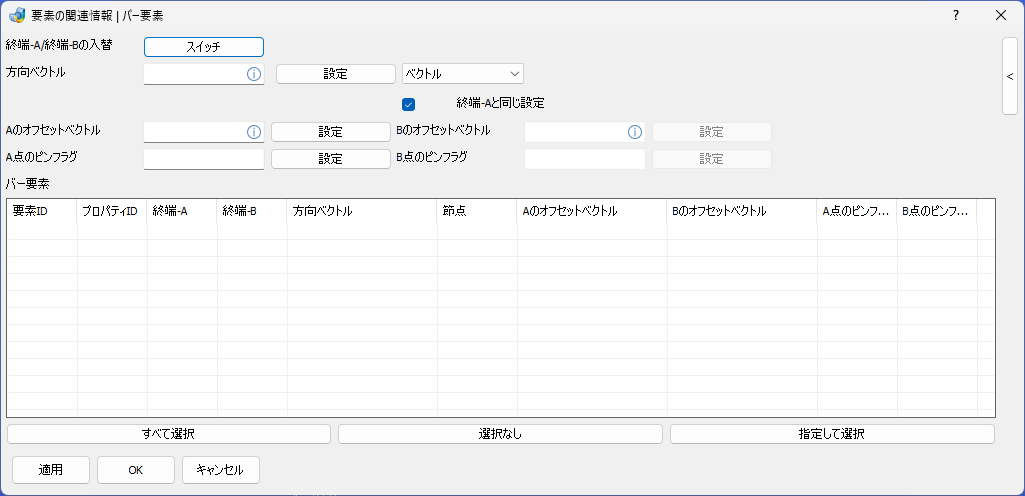This screenshot has height=496, width=1025.
Task: Click the help question mark in title bar
Action: tap(956, 16)
